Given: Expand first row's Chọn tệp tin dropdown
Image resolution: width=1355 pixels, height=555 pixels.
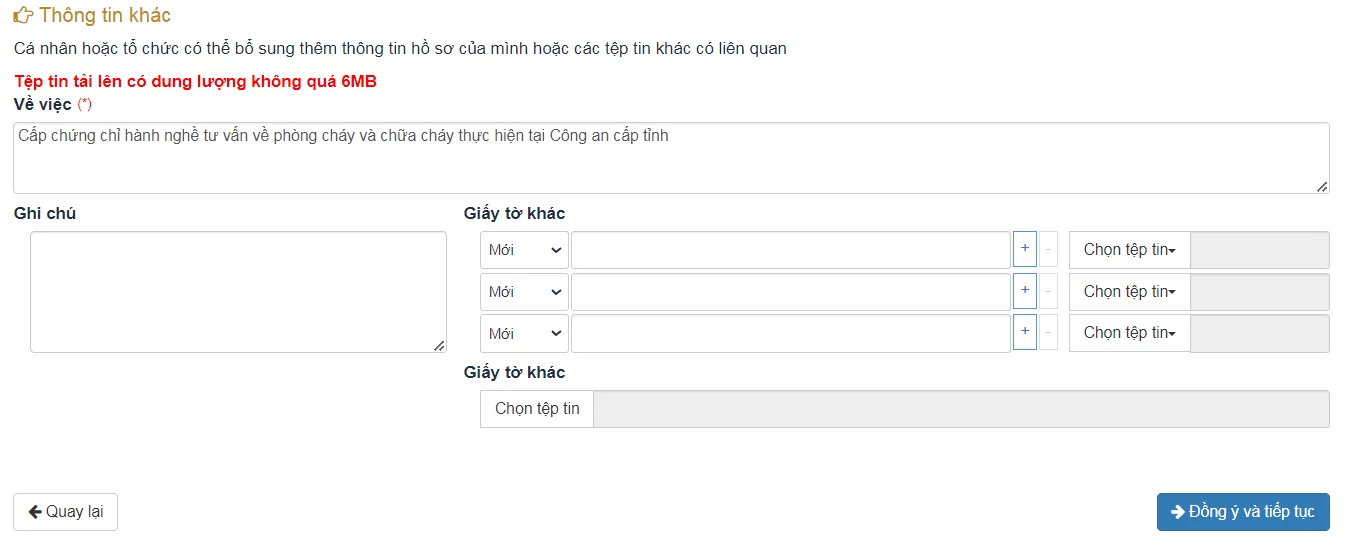Looking at the screenshot, I should [x=1129, y=250].
